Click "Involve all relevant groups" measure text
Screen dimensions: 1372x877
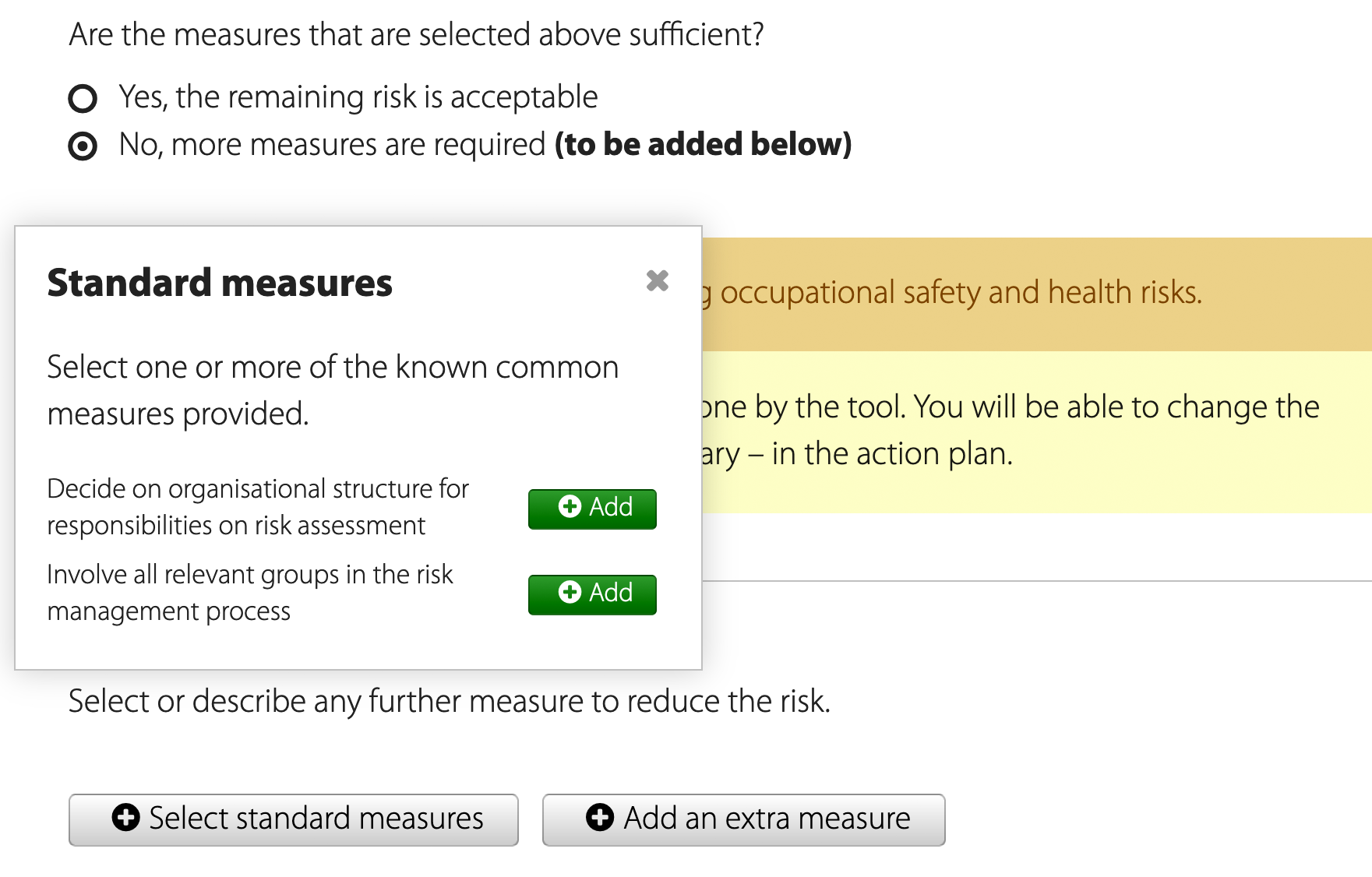[249, 593]
